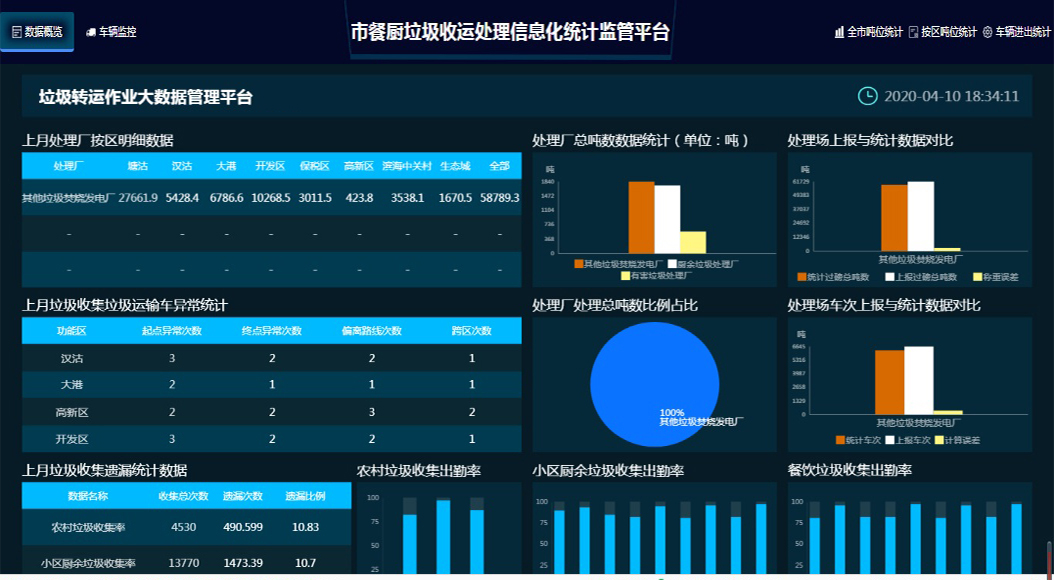Click the 遗漏比例 column header
This screenshot has height=580, width=1054.
(305, 496)
